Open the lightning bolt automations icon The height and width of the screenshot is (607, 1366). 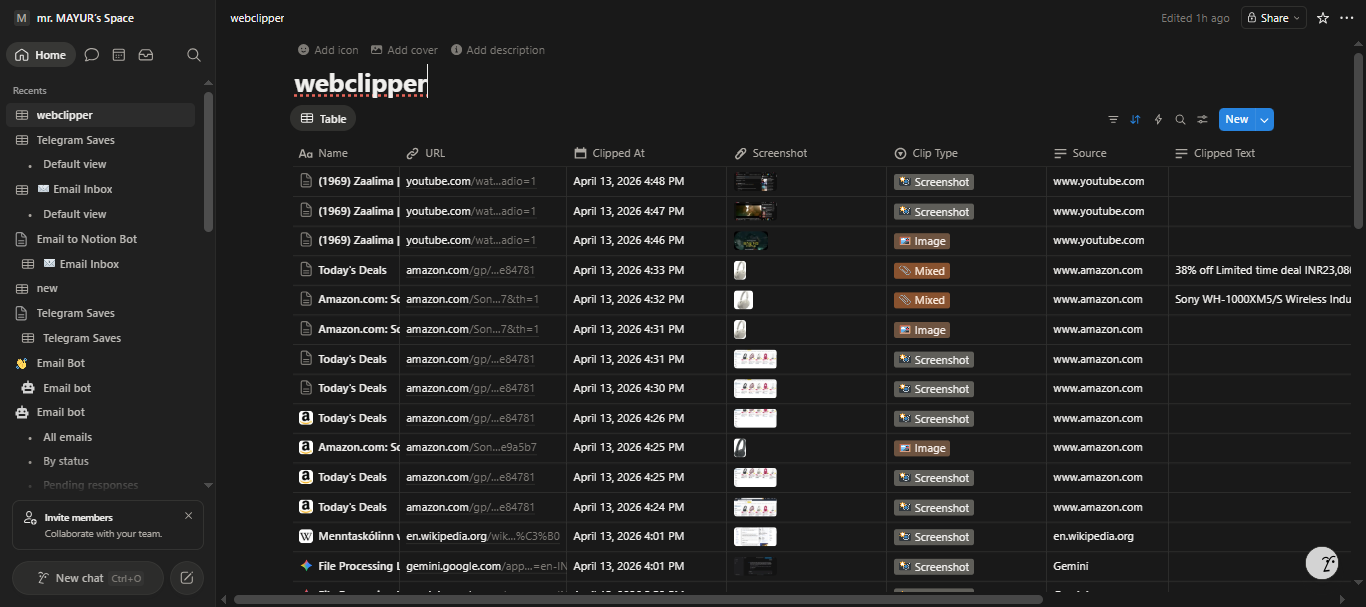tap(1158, 119)
